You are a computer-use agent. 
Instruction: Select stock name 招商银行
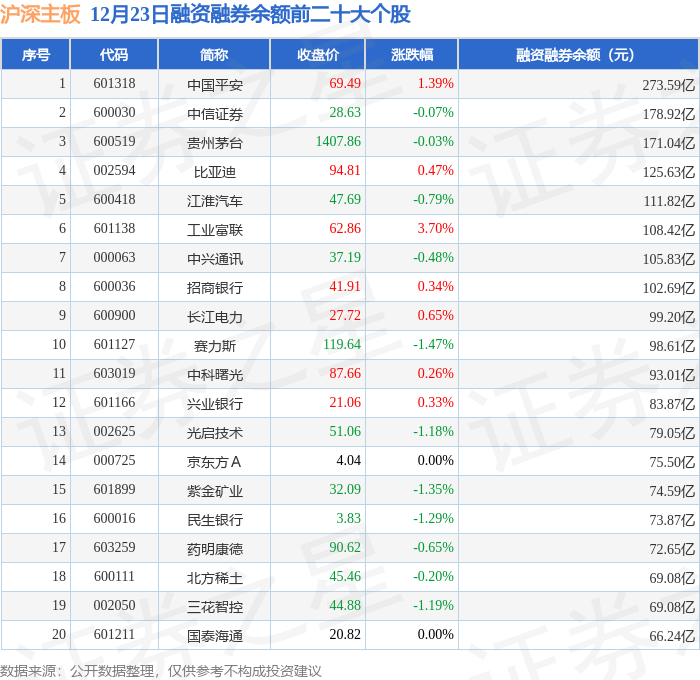pos(215,288)
